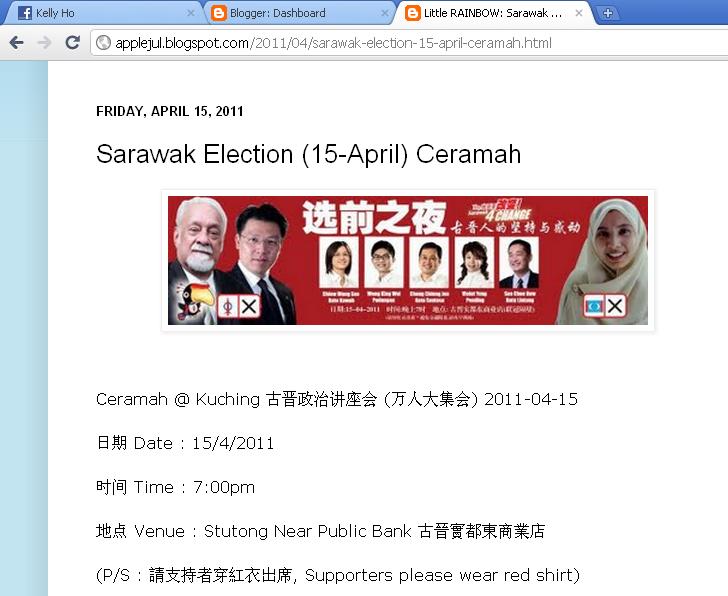
Task: Close the Kelly Ho tab
Action: coord(190,13)
